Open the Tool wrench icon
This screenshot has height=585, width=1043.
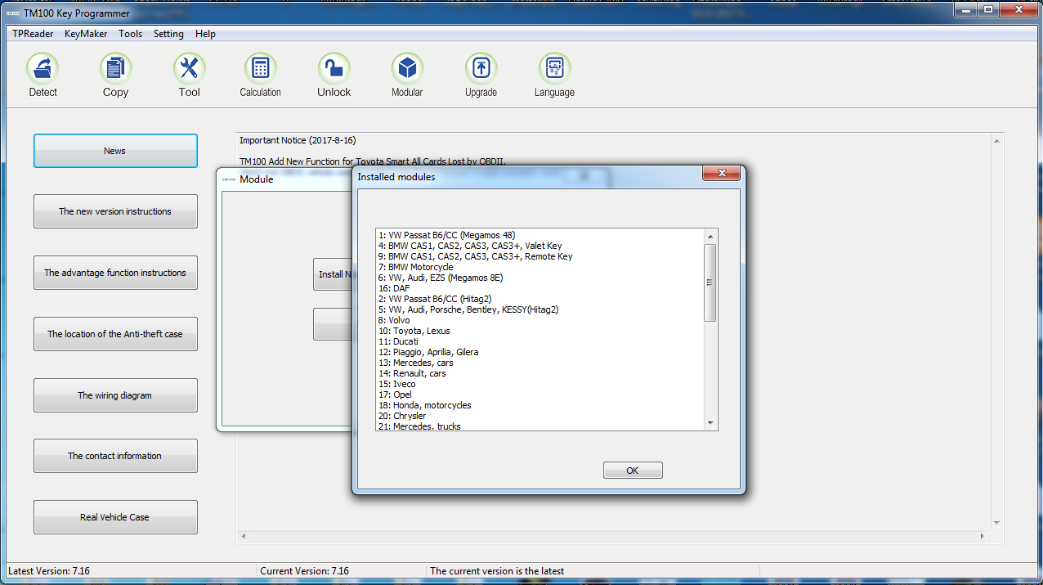(x=189, y=75)
